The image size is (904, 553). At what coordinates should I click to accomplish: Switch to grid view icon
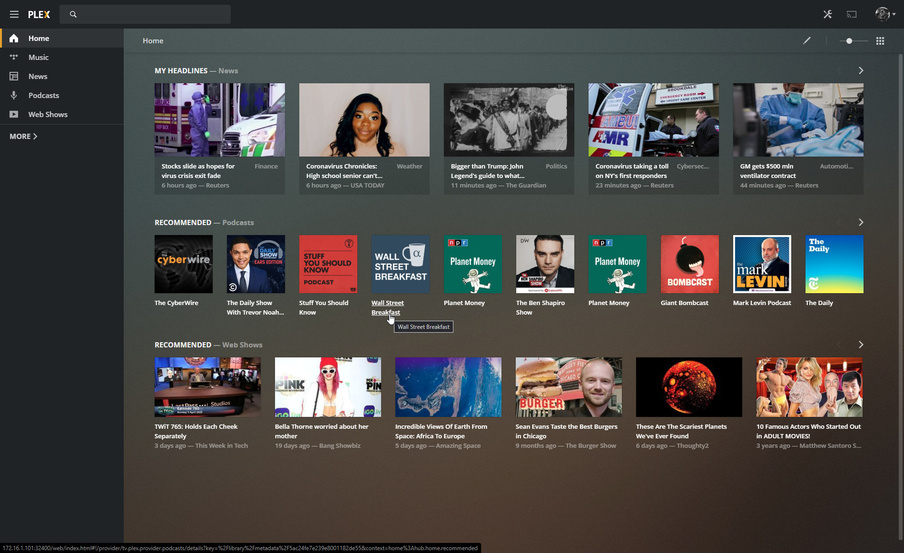tap(880, 41)
